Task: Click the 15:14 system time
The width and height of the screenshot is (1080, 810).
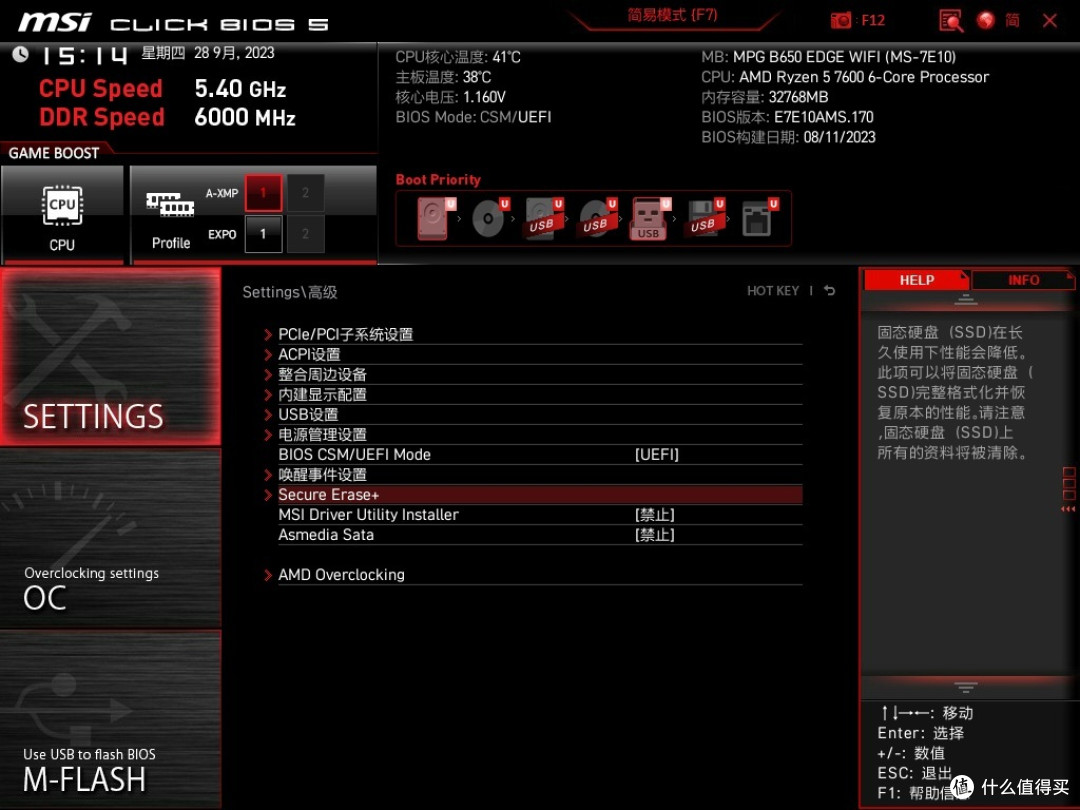Action: point(84,55)
